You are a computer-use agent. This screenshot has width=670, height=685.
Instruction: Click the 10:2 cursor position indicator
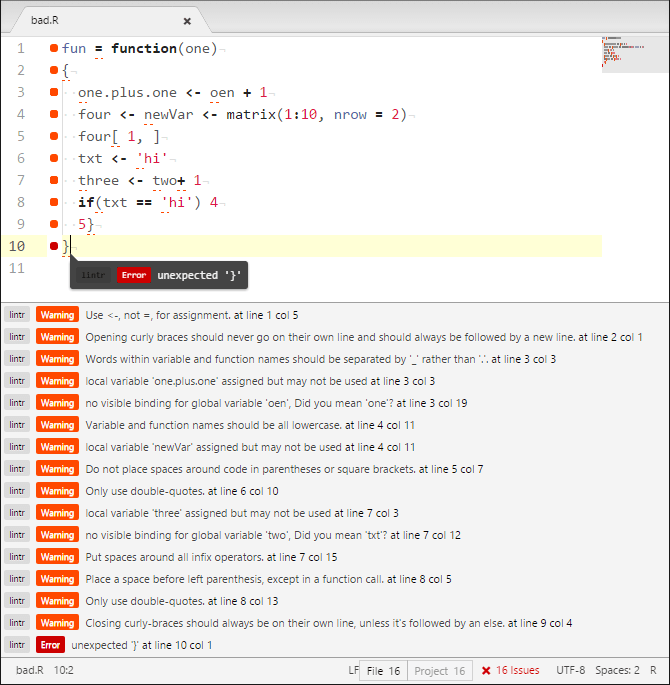coord(63,670)
